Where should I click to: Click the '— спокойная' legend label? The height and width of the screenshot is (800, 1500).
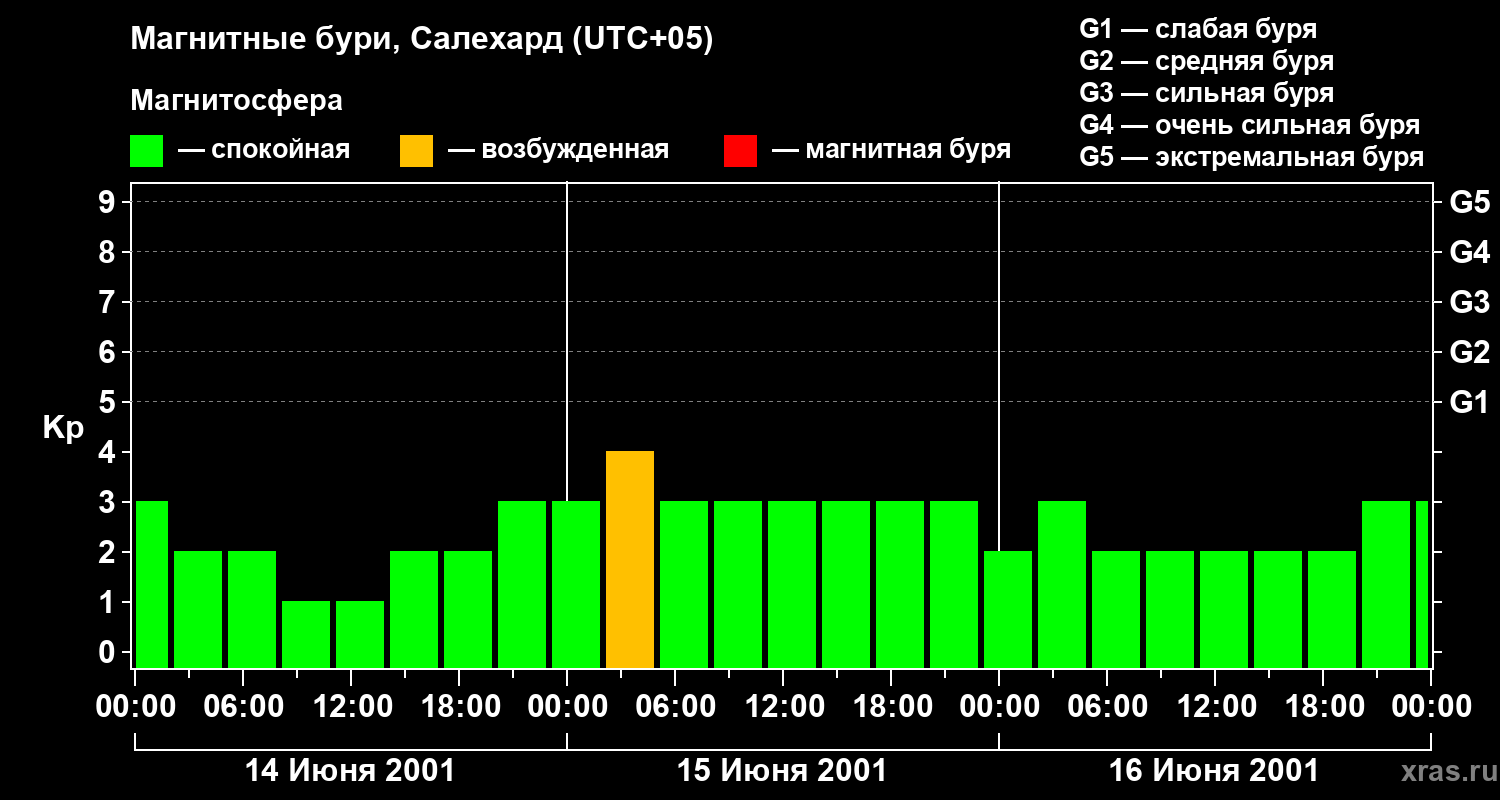pos(264,150)
